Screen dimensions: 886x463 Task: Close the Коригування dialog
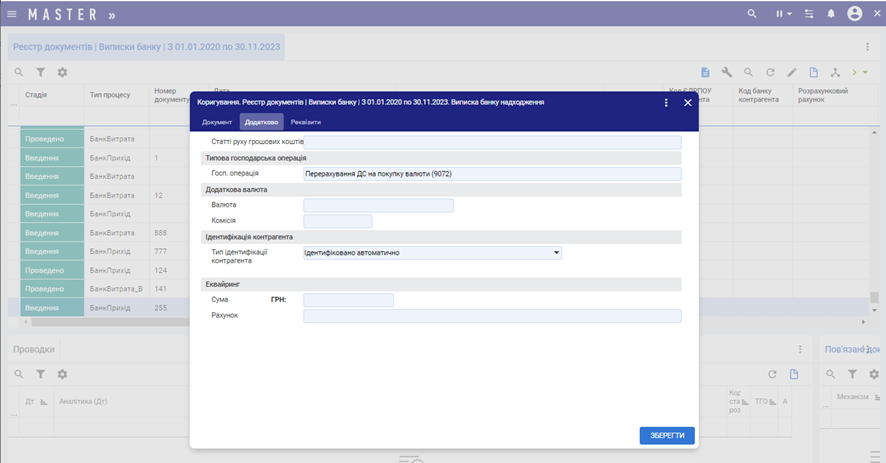coord(687,102)
